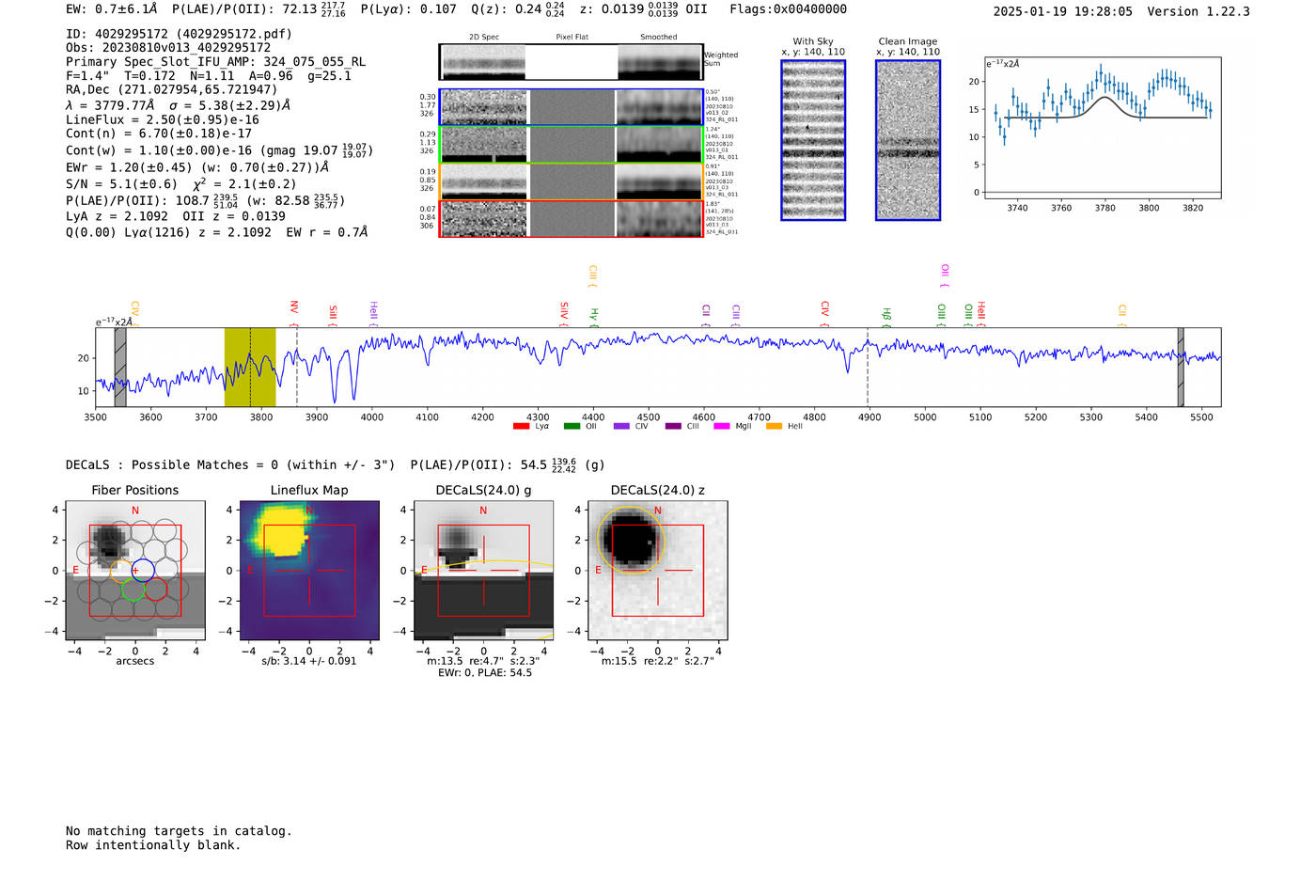Viewport: 1316px width, 896px height.
Task: Click the s/b: 3.14 +/- 0.091 label
Action: (x=309, y=661)
